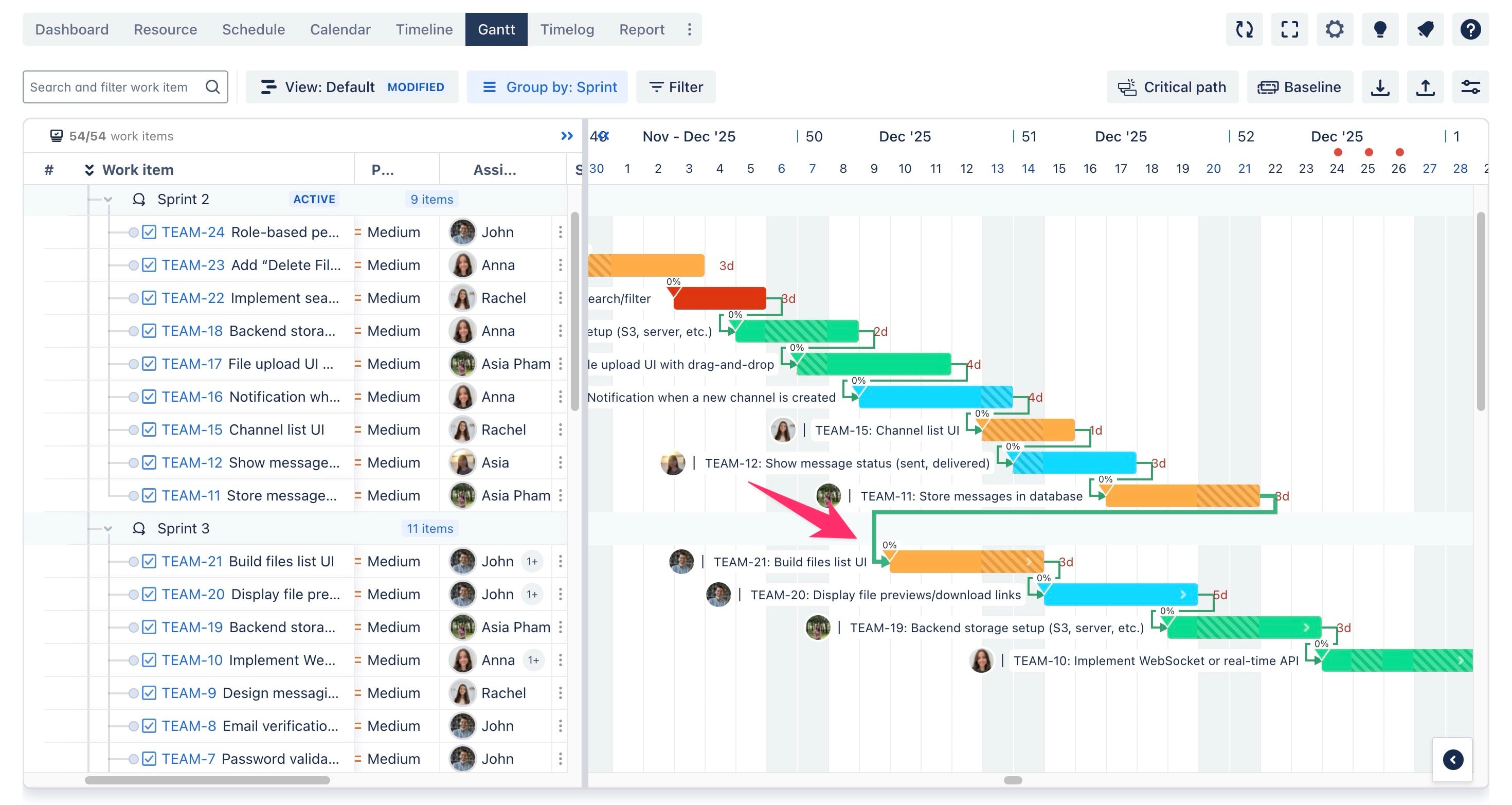Click the refresh sync icon
1512x805 pixels.
[1244, 29]
